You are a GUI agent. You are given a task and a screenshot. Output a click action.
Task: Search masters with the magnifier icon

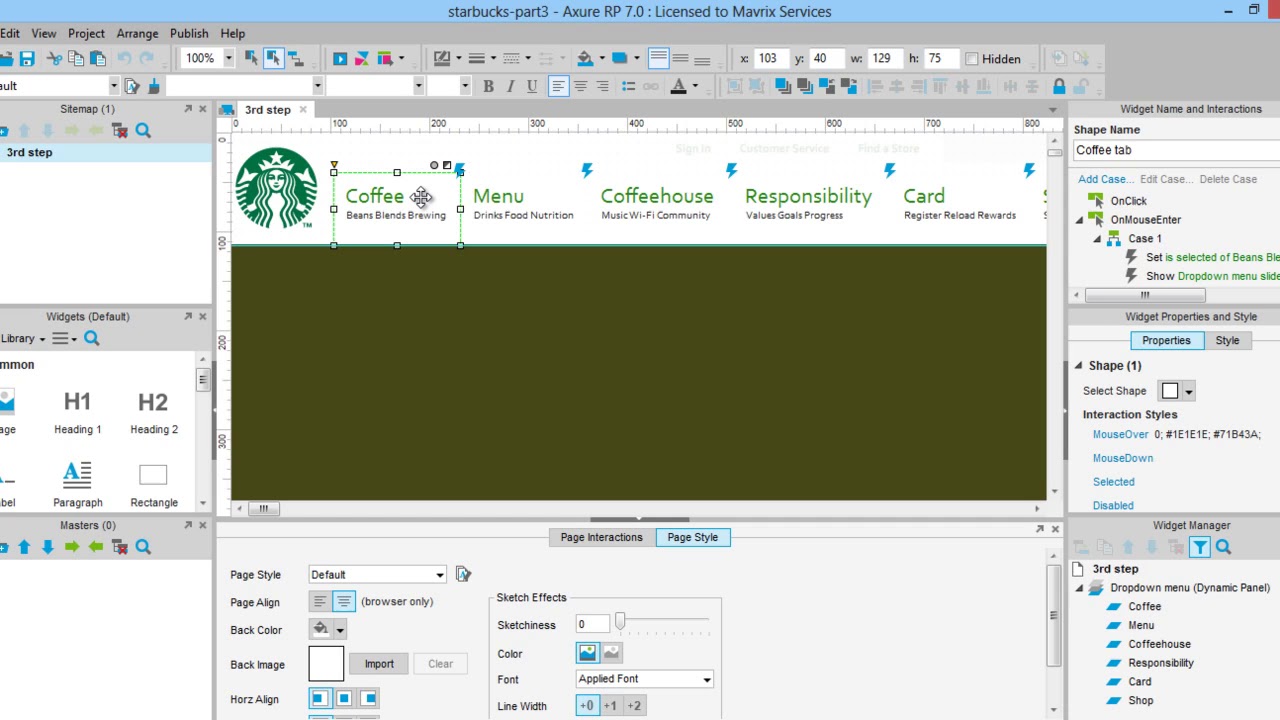click(143, 547)
